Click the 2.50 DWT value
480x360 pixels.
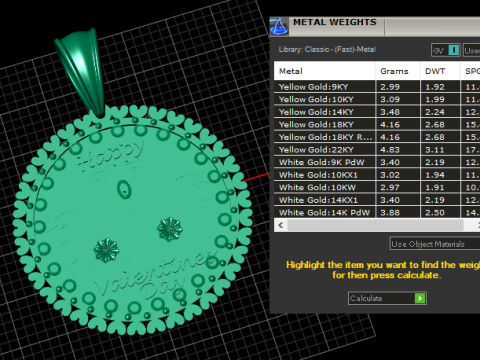(x=435, y=213)
